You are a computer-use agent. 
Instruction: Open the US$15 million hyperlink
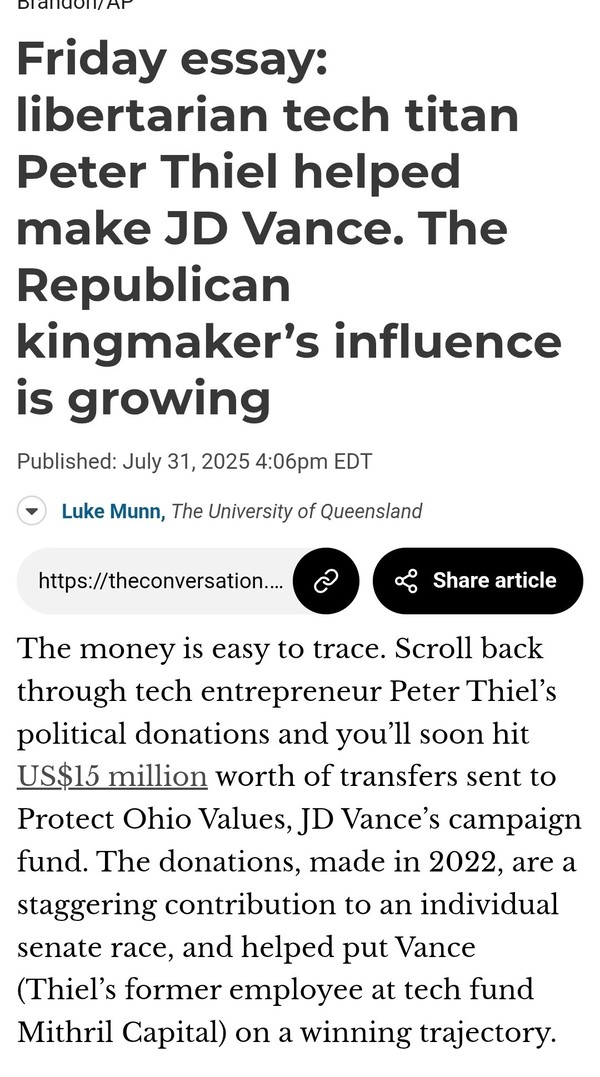point(112,777)
